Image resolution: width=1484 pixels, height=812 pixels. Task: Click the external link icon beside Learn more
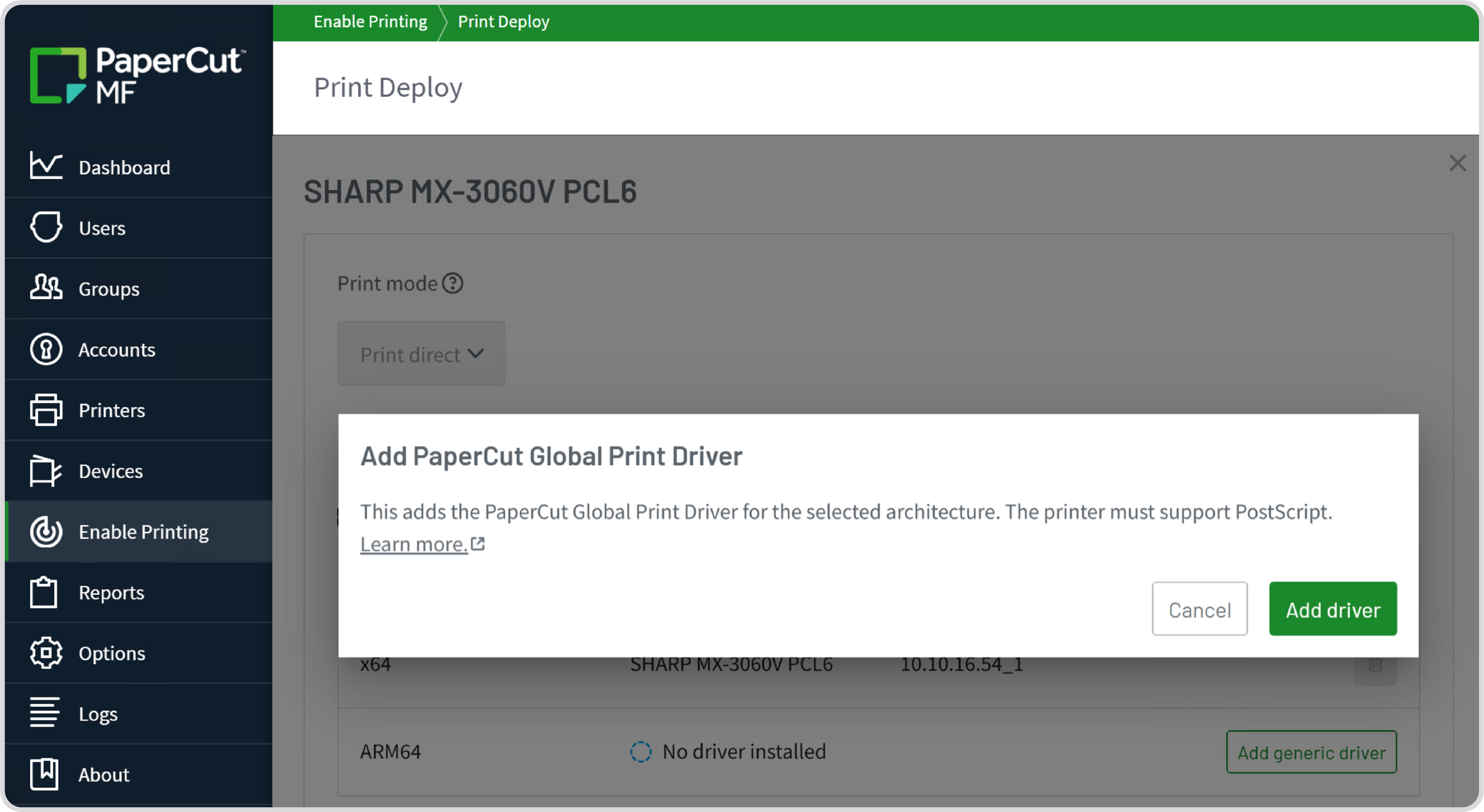point(478,543)
